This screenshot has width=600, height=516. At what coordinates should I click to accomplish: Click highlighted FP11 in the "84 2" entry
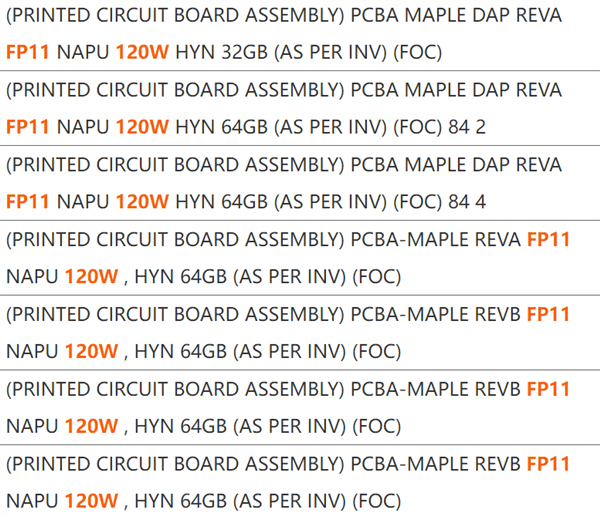(28, 127)
